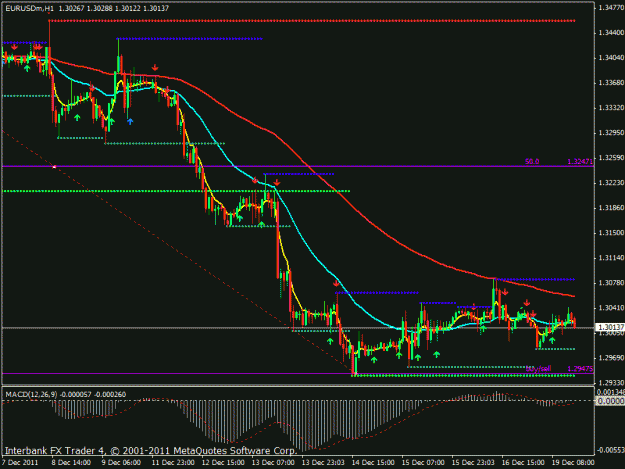Screen dimensions: 625x469
Task: Click the MACD(12,26,9) indicator label
Action: pos(31,394)
